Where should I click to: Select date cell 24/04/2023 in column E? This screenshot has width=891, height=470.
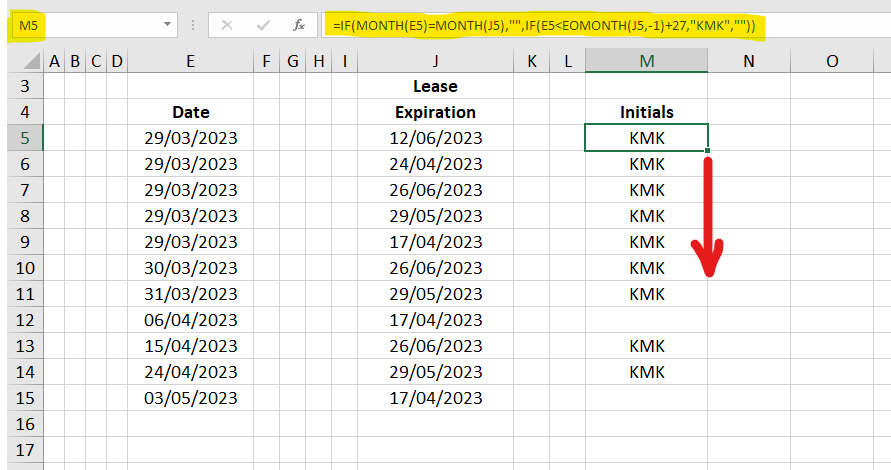click(x=190, y=372)
